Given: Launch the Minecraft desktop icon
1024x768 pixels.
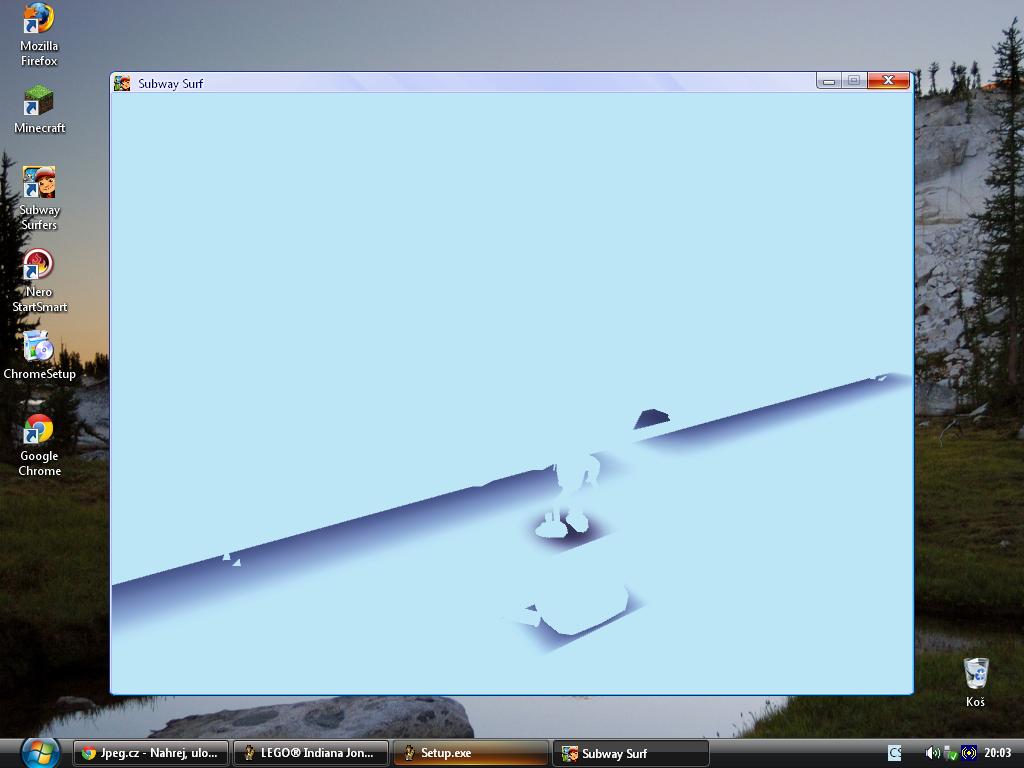Looking at the screenshot, I should coord(39,109).
